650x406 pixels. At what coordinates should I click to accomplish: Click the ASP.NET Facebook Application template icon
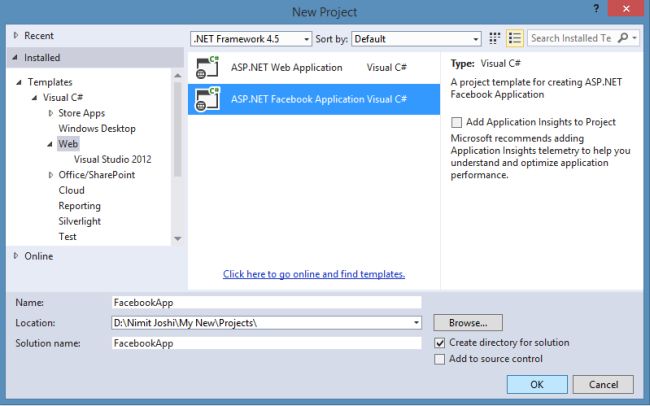coord(207,99)
